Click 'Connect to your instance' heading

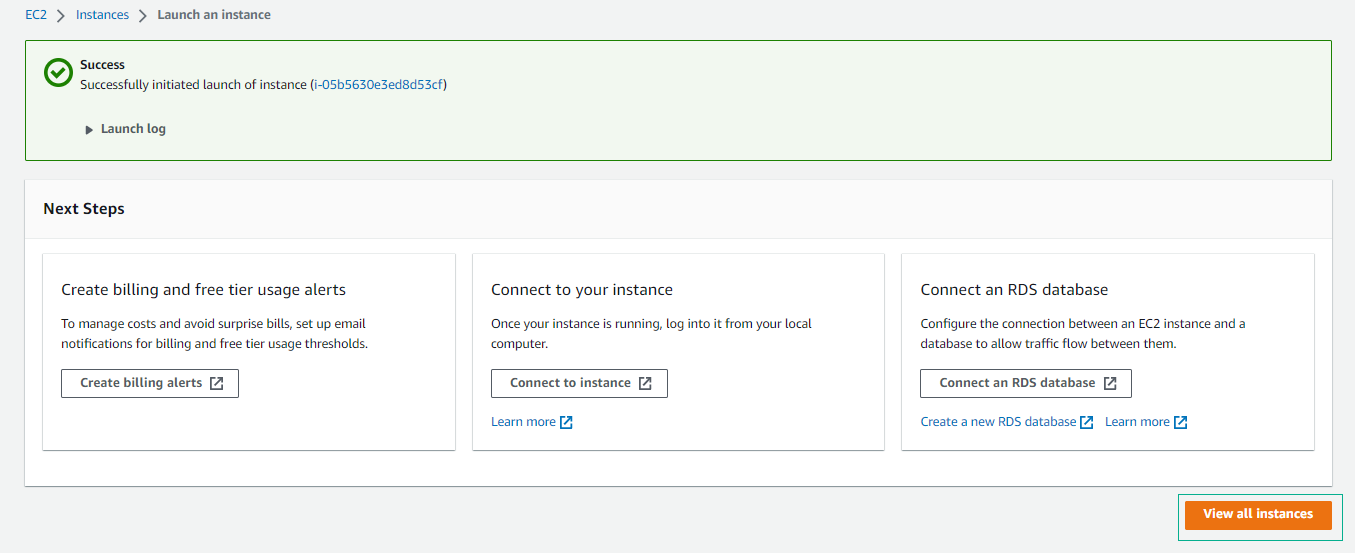[582, 290]
